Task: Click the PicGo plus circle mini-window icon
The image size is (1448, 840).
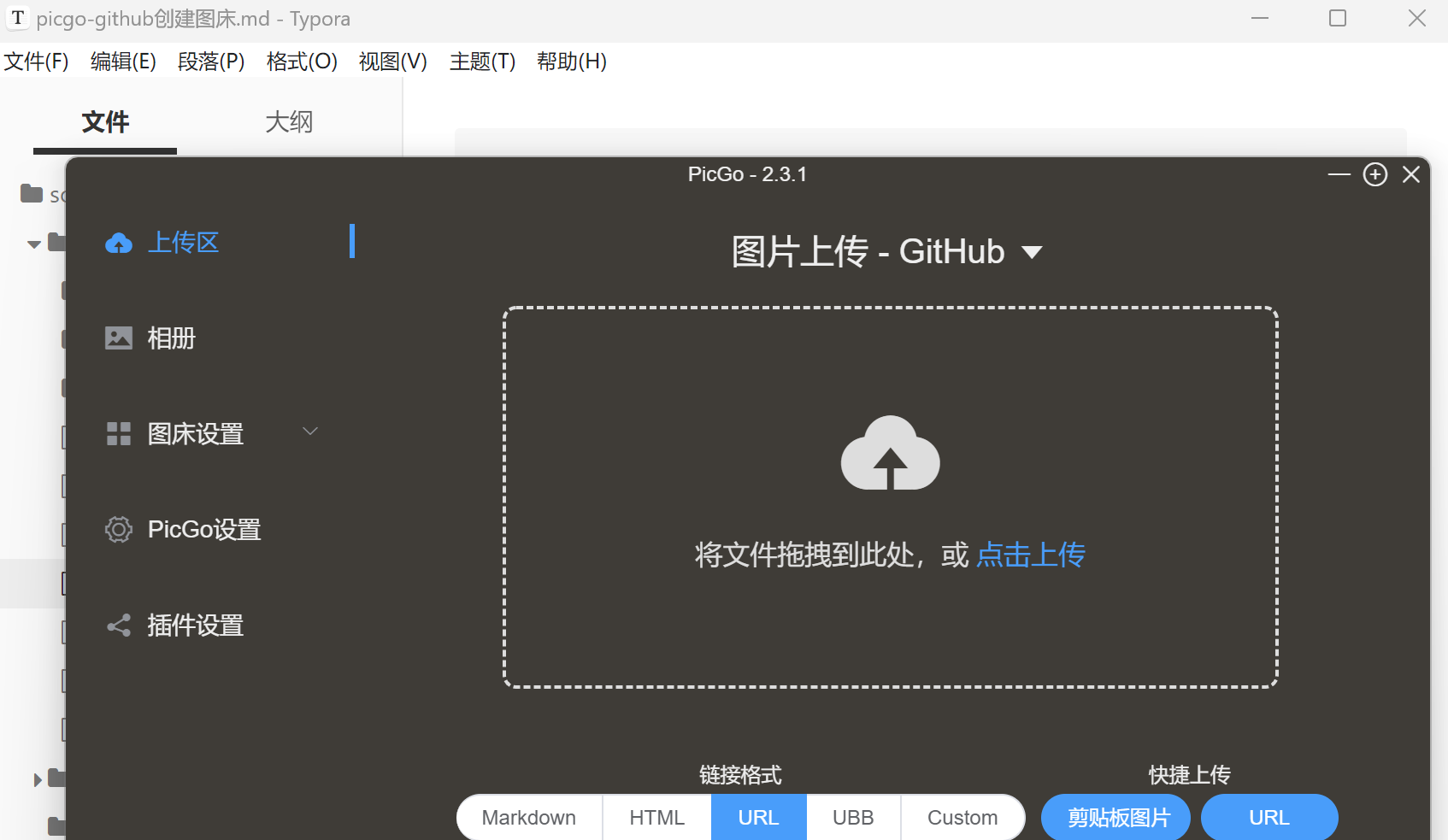Action: pyautogui.click(x=1375, y=174)
